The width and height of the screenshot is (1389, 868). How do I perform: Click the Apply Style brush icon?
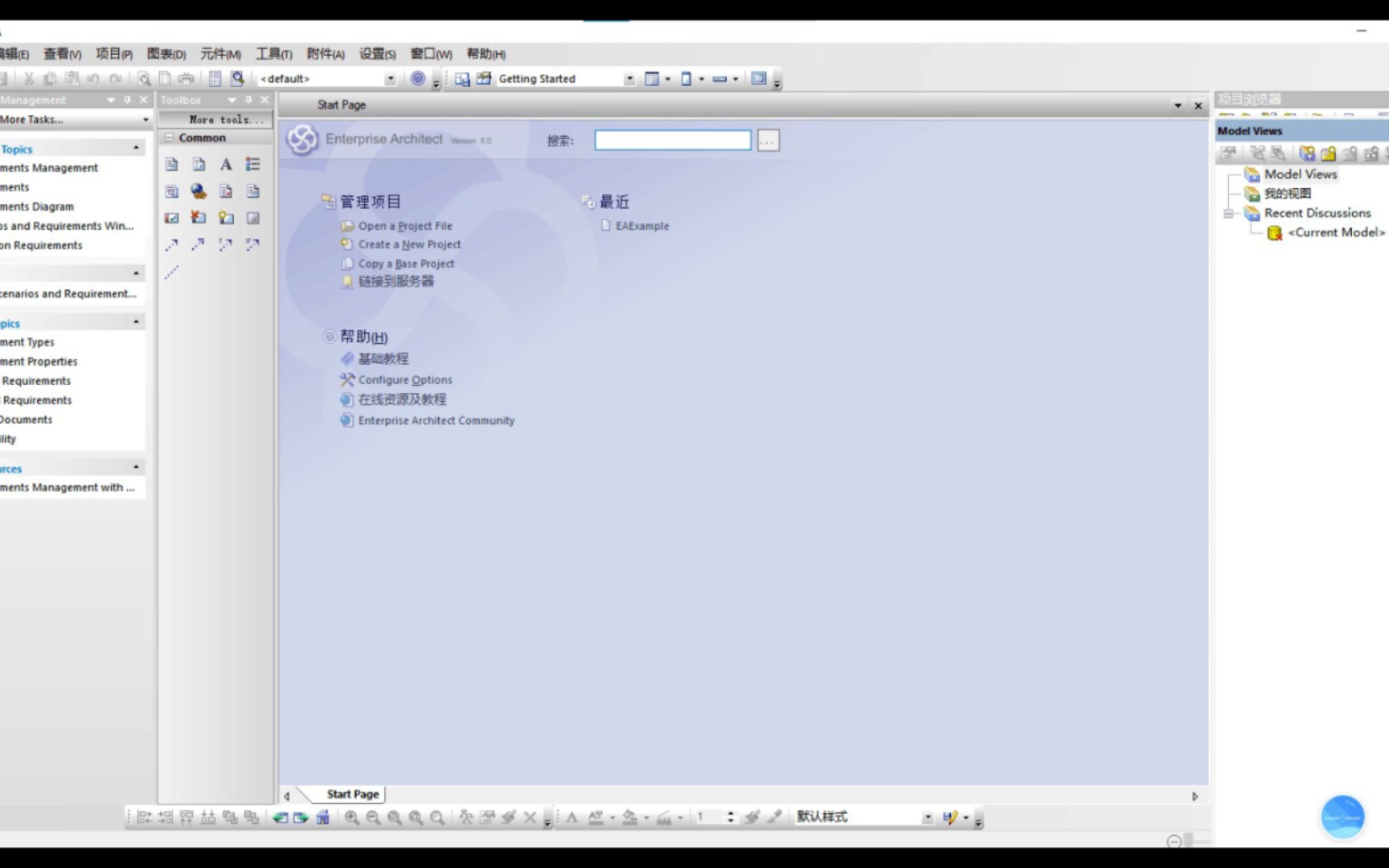coord(752,817)
